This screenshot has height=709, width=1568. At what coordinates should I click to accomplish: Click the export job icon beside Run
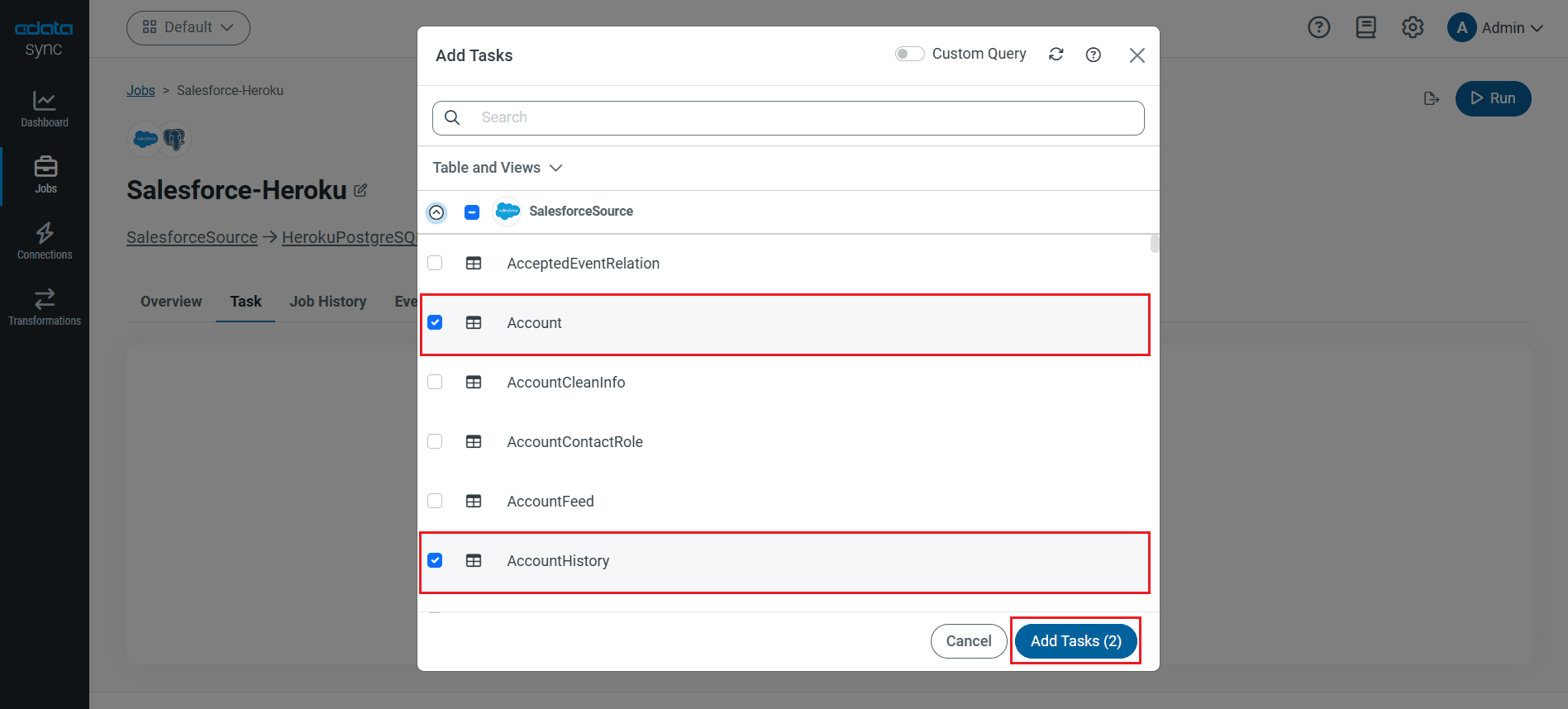coord(1432,98)
